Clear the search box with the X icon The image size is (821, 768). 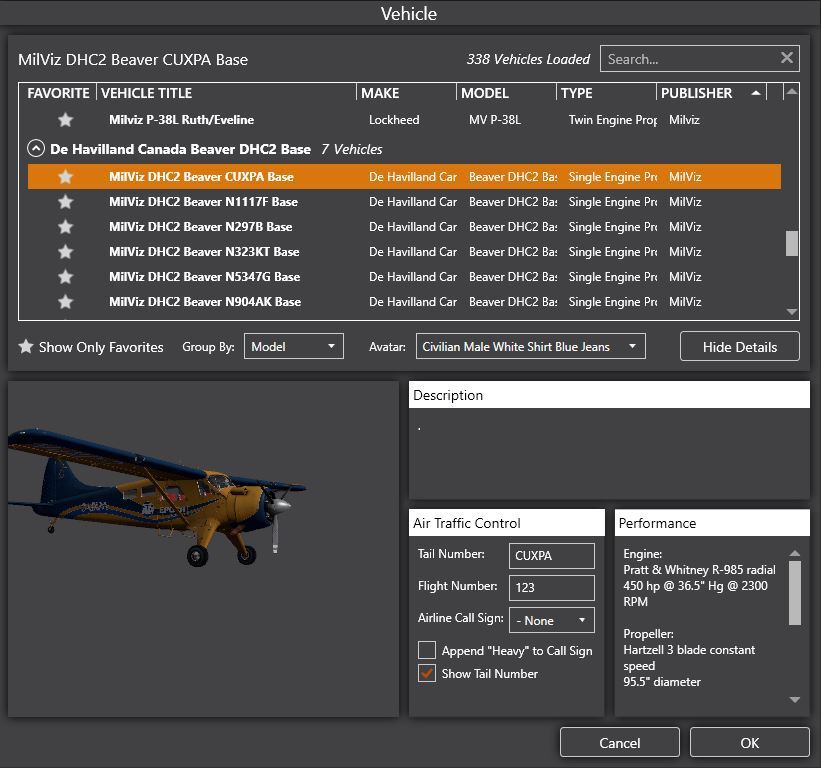click(x=786, y=58)
